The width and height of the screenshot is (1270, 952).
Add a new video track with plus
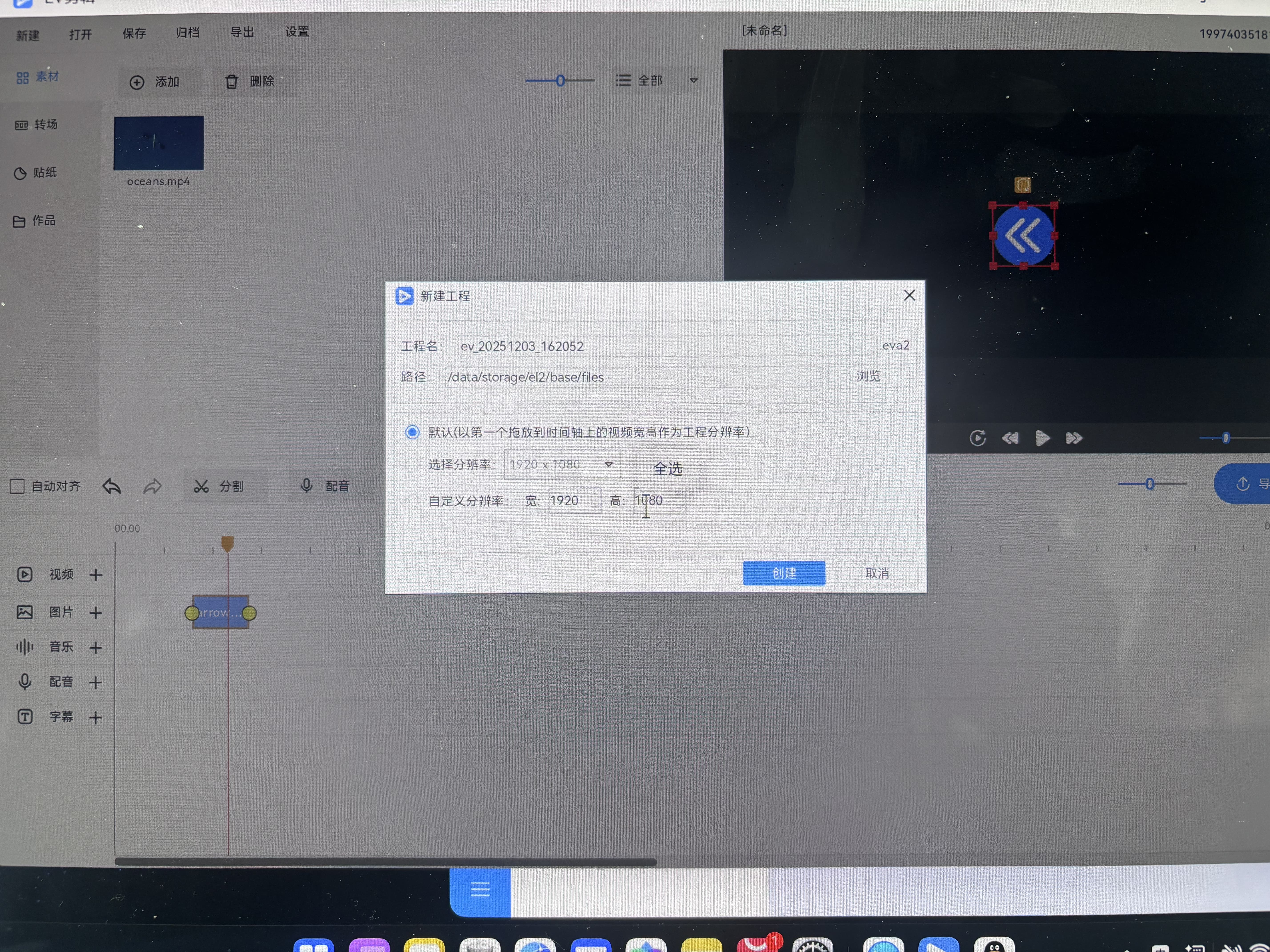96,575
